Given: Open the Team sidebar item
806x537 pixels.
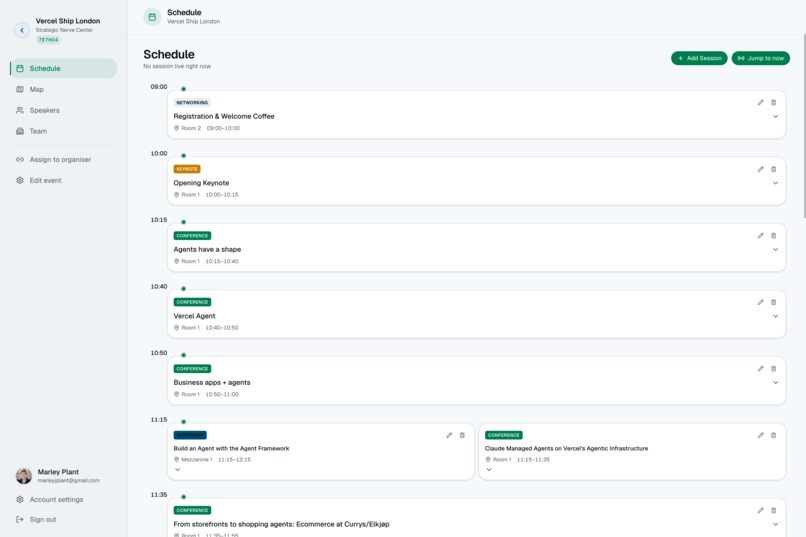Looking at the screenshot, I should click(x=63, y=131).
